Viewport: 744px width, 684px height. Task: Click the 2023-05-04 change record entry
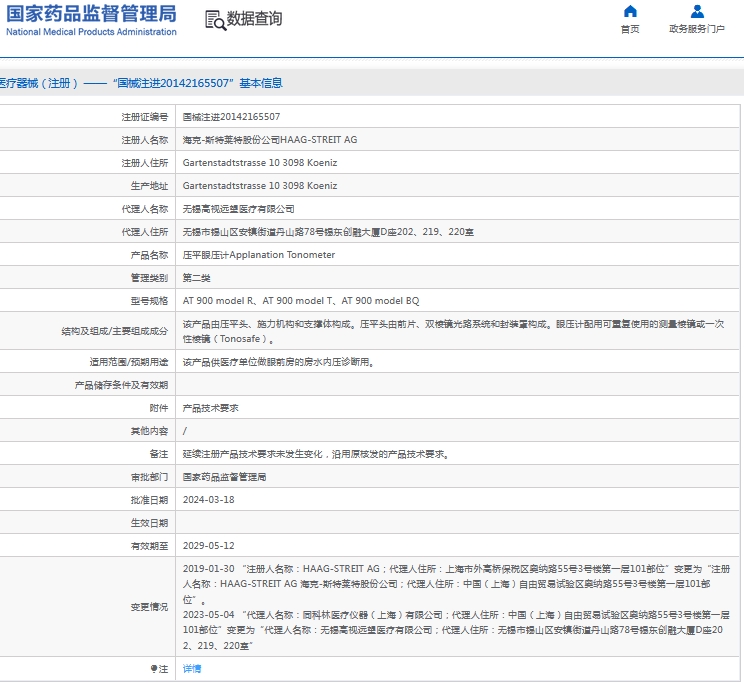(x=456, y=630)
